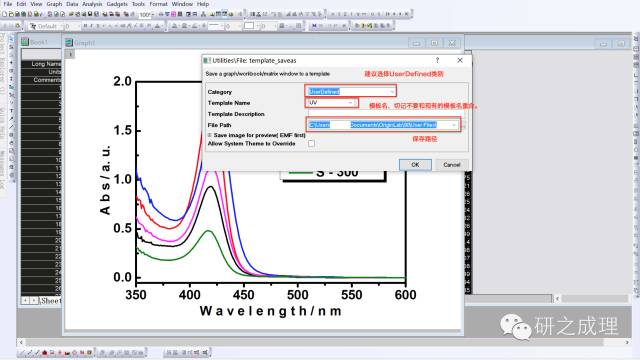The width and height of the screenshot is (640, 360).
Task: Toggle Allow System Theme to Override checkbox
Action: tap(311, 144)
